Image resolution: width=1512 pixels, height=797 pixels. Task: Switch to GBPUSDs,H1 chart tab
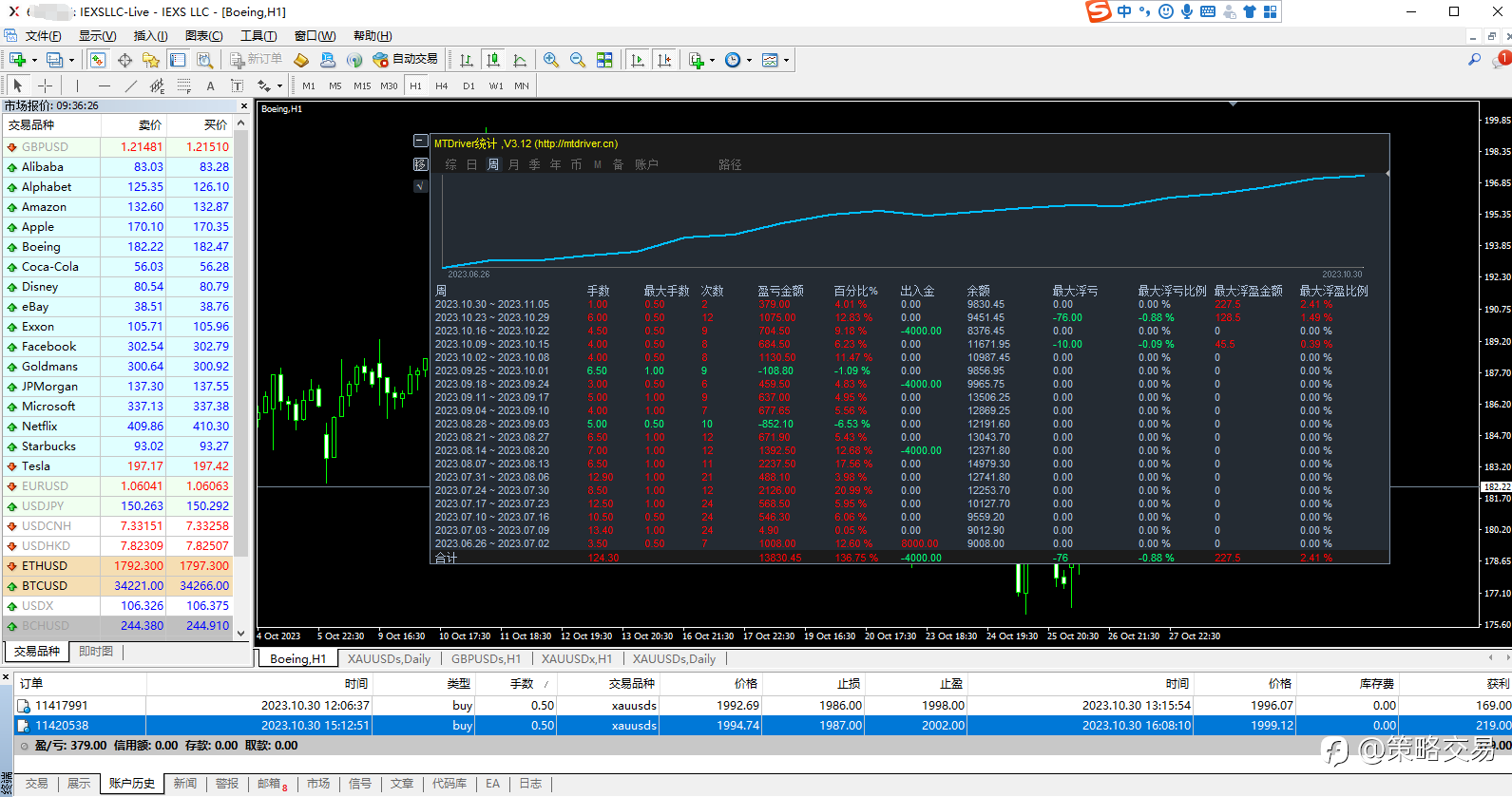coord(486,658)
